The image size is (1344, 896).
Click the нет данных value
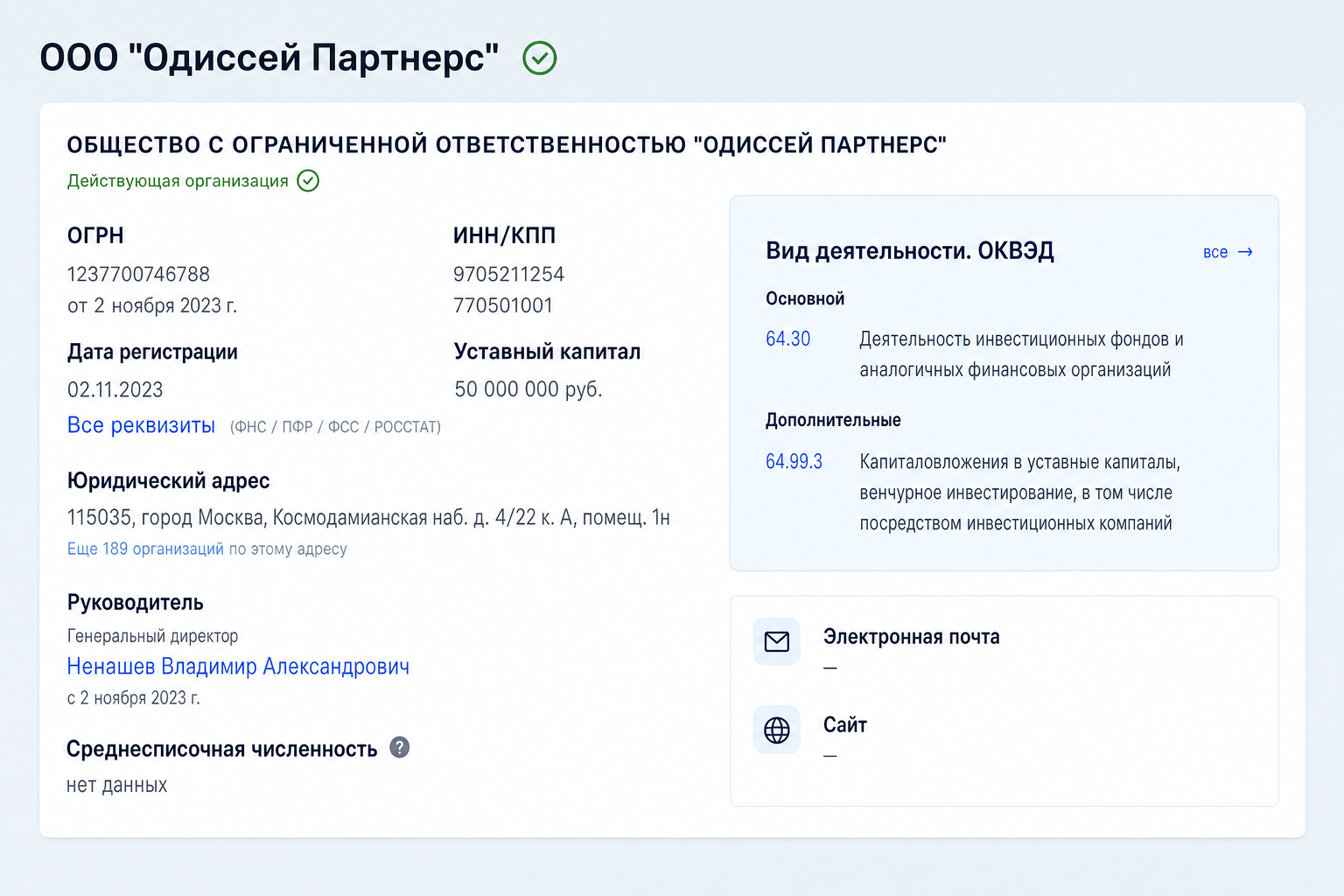[x=117, y=785]
